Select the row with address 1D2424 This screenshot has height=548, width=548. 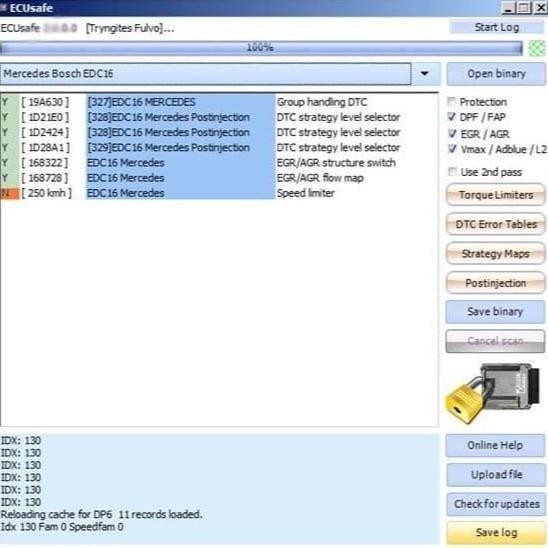click(219, 132)
